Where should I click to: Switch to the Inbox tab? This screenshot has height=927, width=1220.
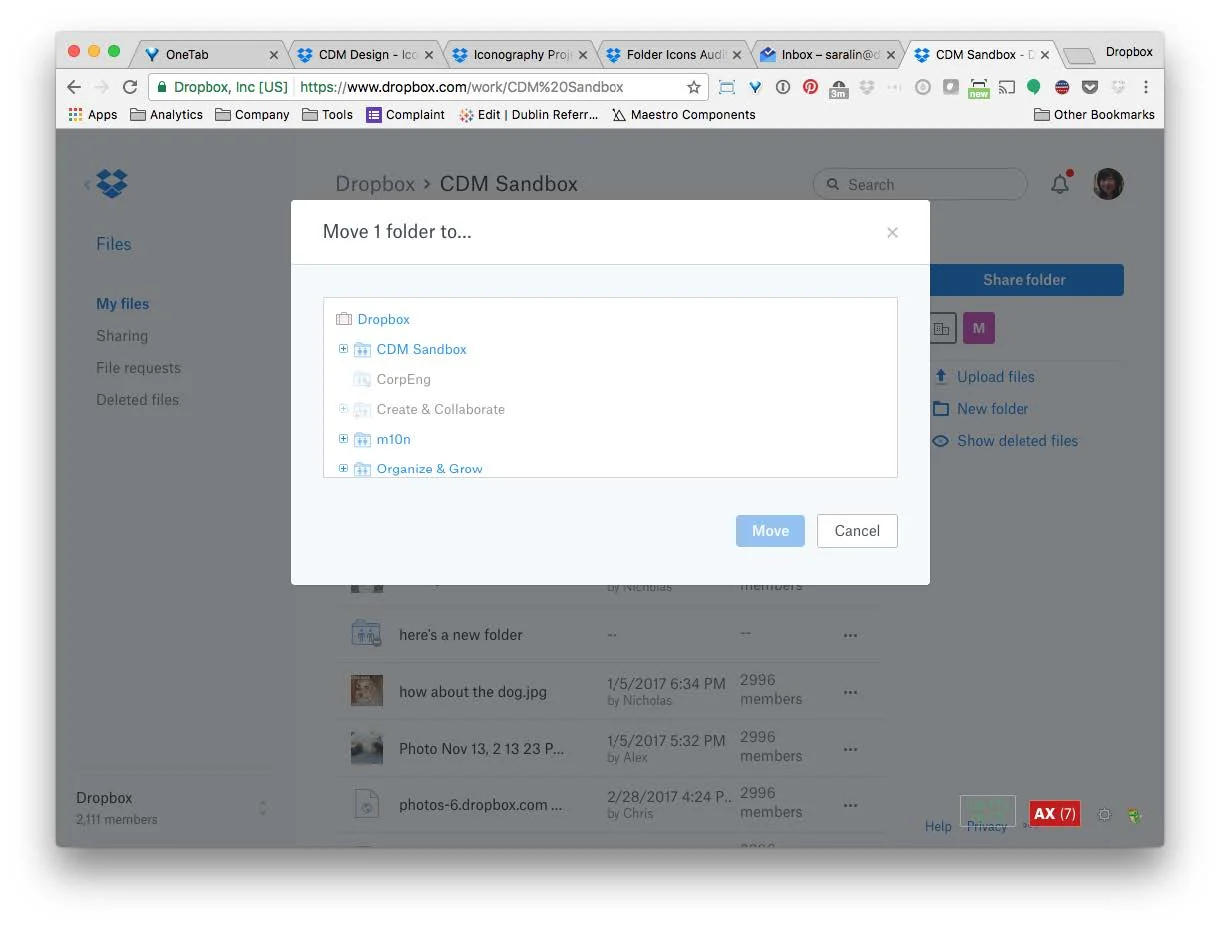829,55
